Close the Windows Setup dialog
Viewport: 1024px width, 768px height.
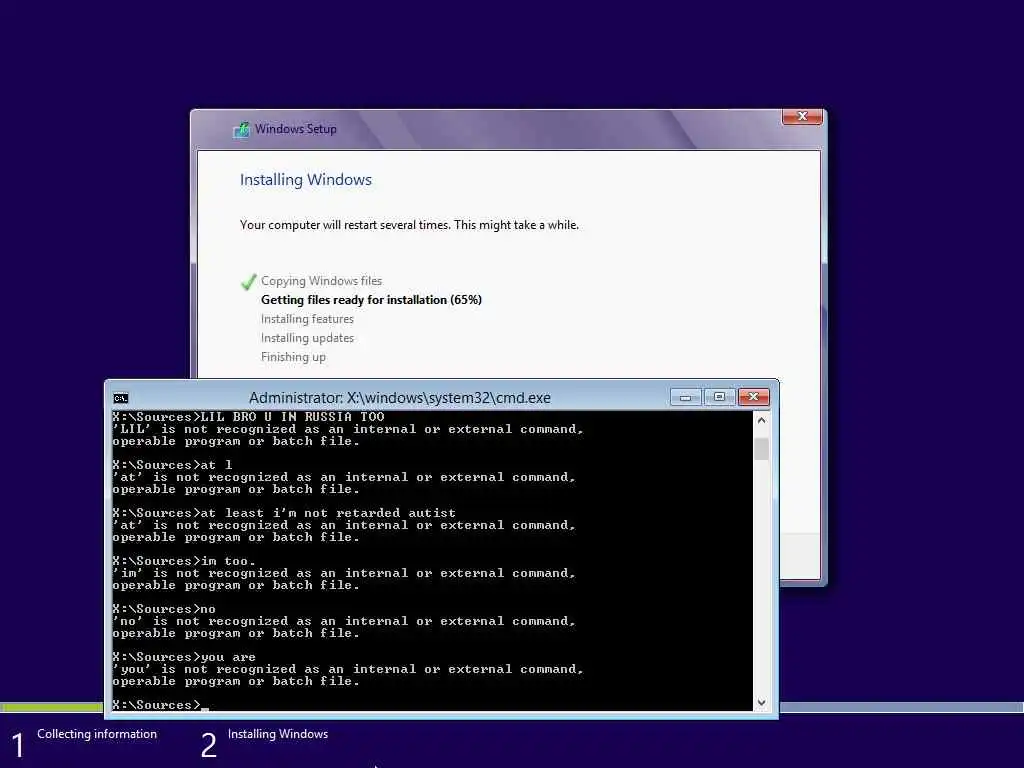(x=802, y=116)
